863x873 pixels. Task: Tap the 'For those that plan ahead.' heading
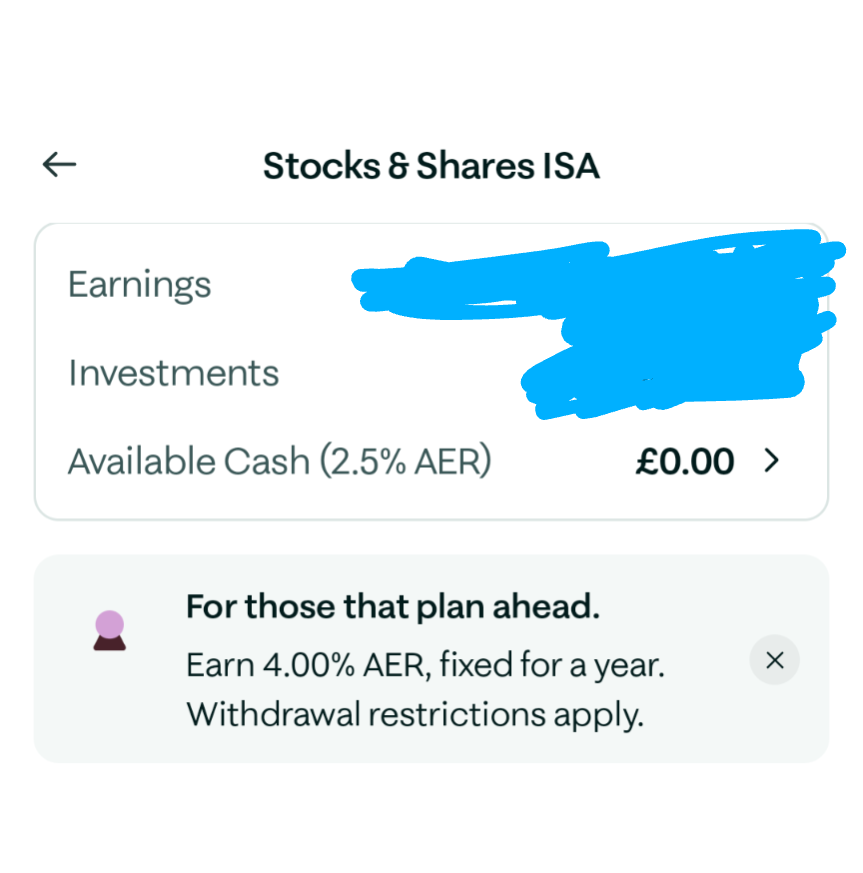(393, 607)
